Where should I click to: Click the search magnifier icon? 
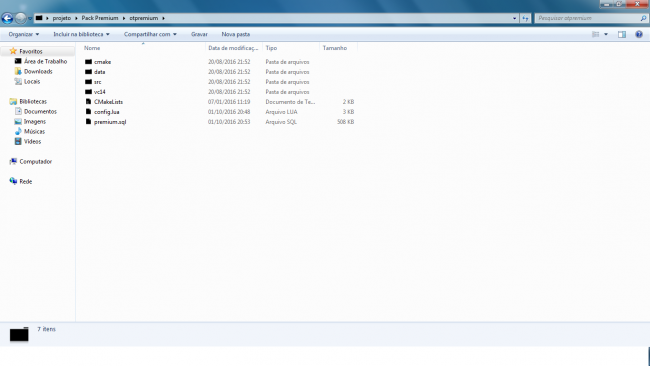pos(643,18)
